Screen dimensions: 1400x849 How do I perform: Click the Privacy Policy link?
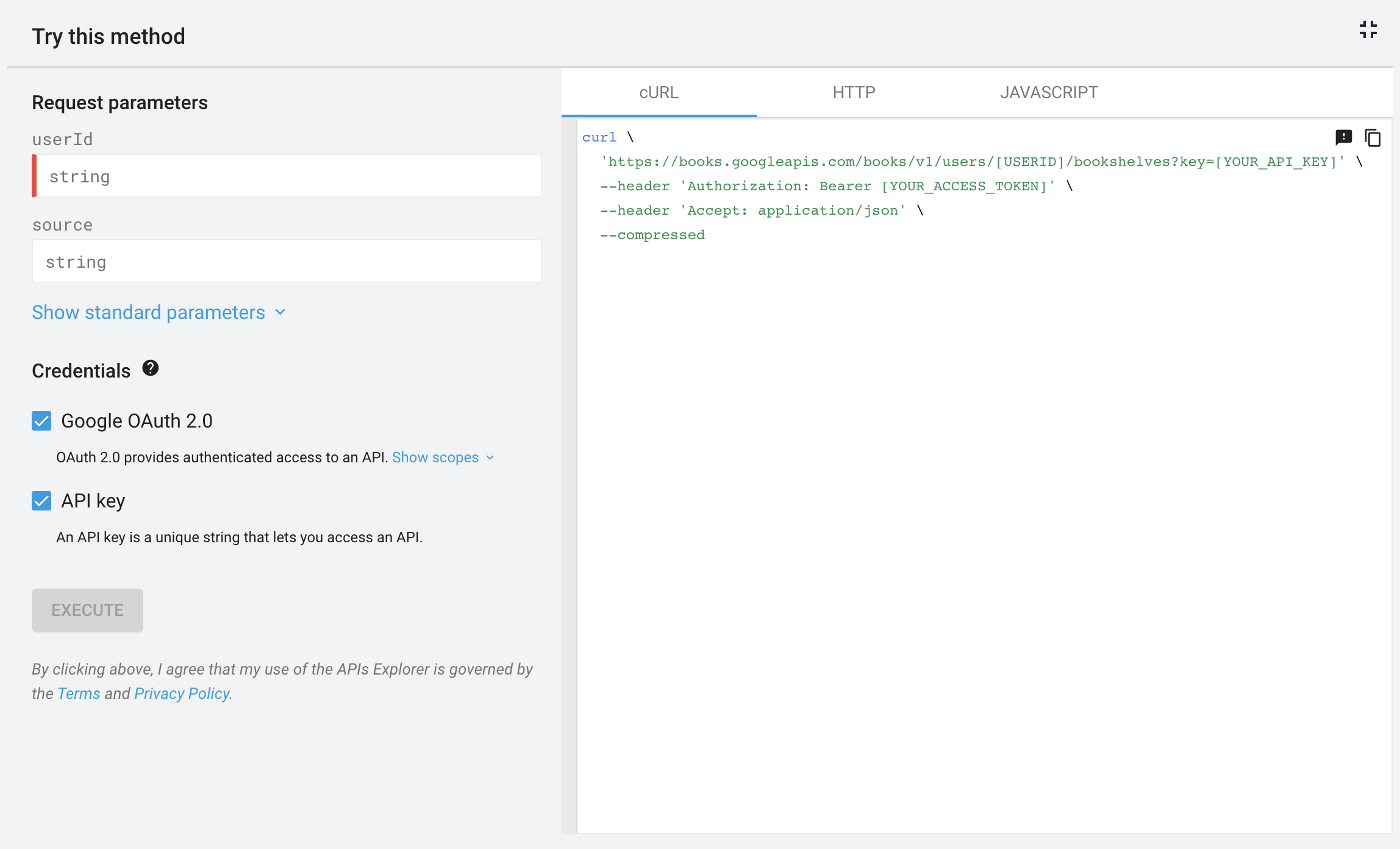click(183, 693)
